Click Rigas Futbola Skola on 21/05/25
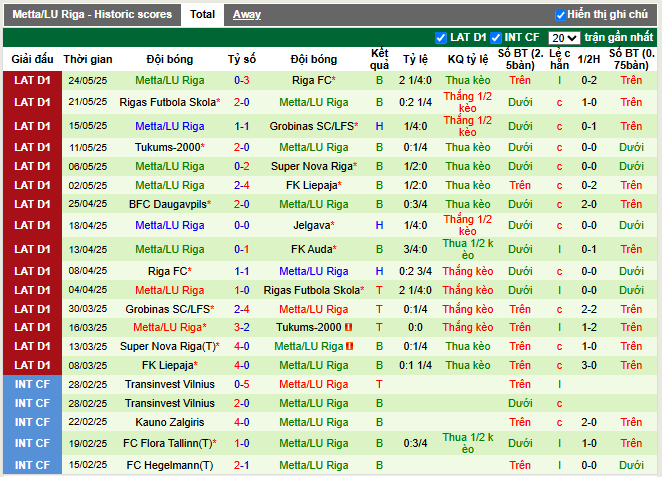This screenshot has height=477, width=662. tap(170, 102)
